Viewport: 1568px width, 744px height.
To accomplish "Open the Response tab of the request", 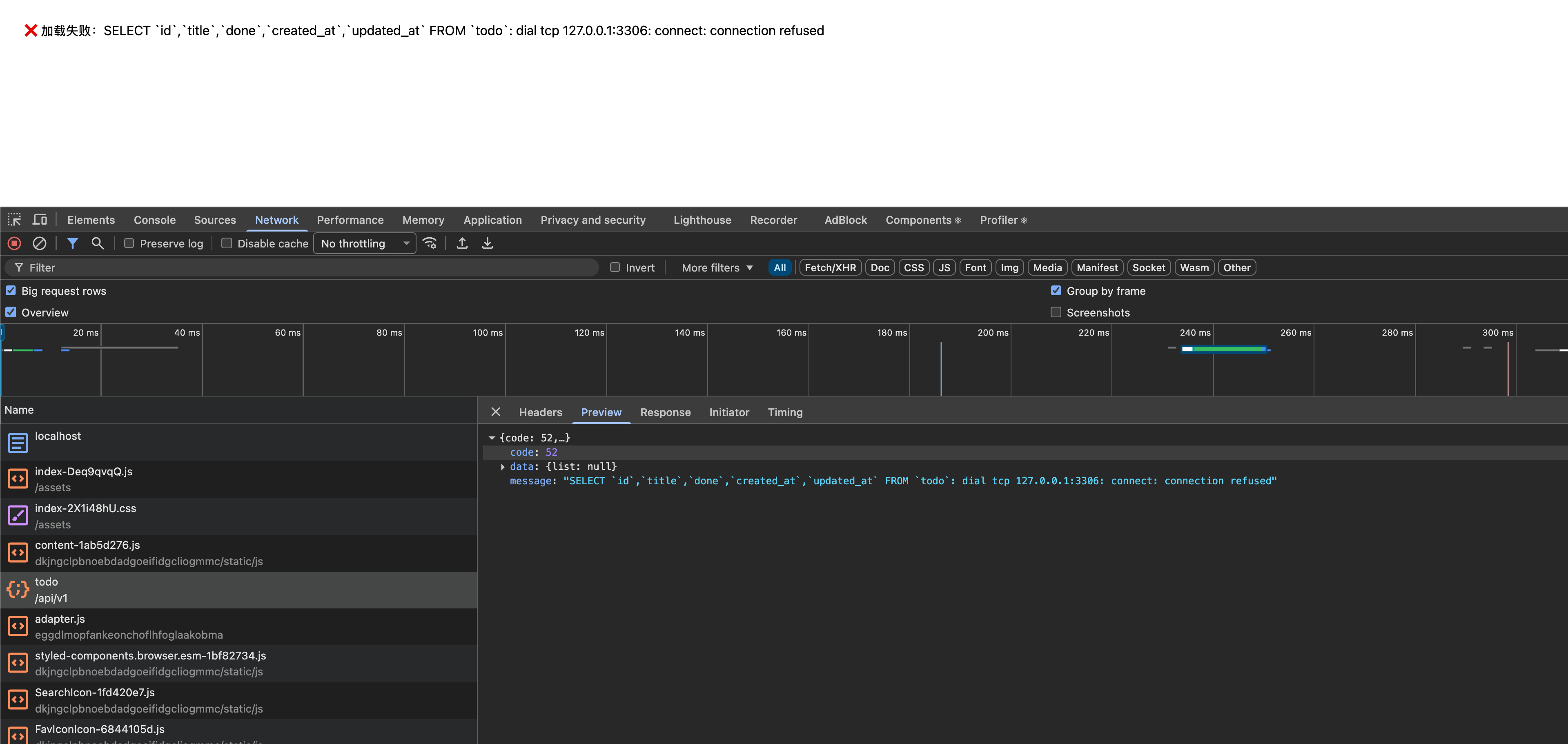I will coord(665,412).
